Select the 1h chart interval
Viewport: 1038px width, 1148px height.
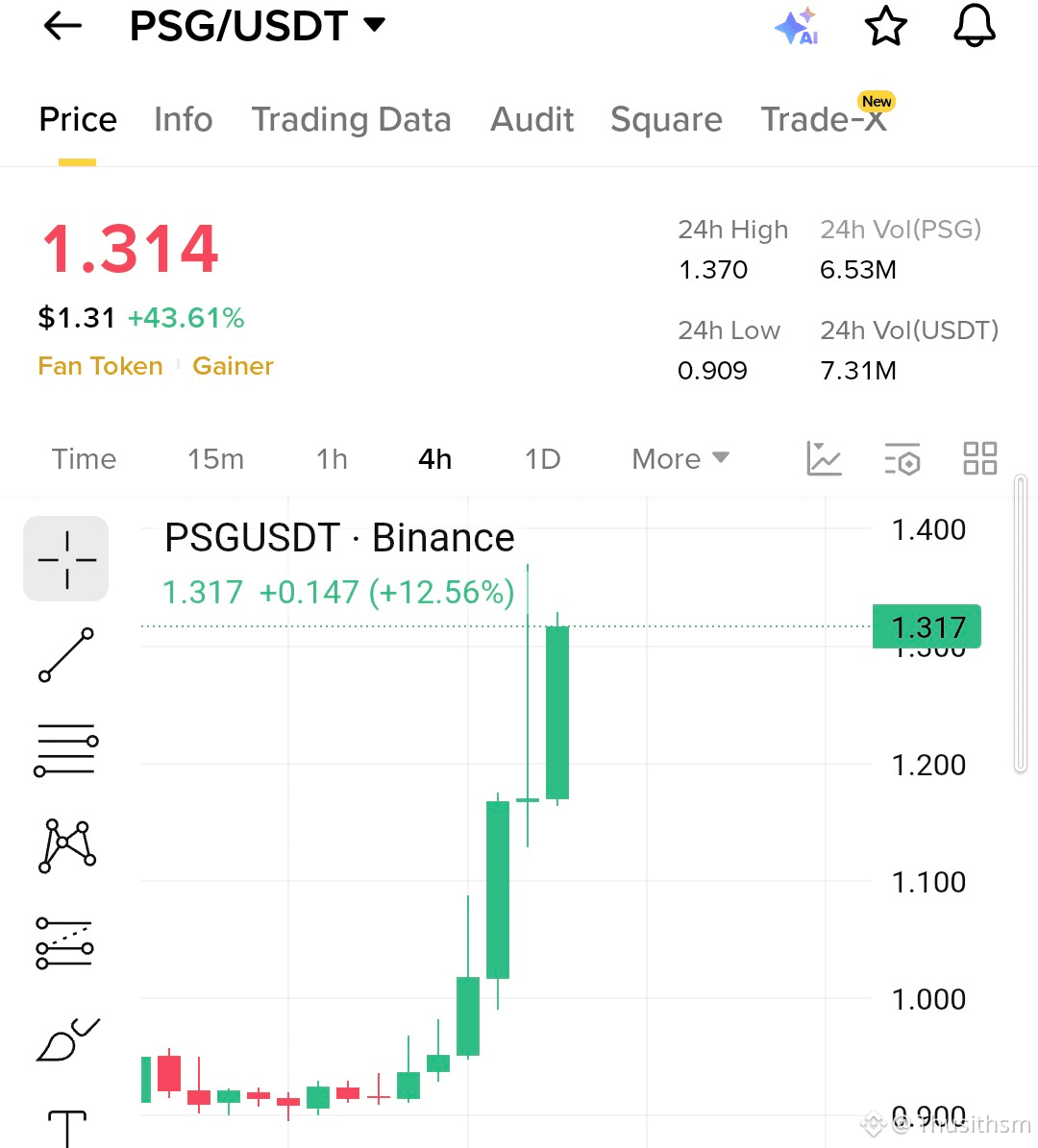pos(332,459)
